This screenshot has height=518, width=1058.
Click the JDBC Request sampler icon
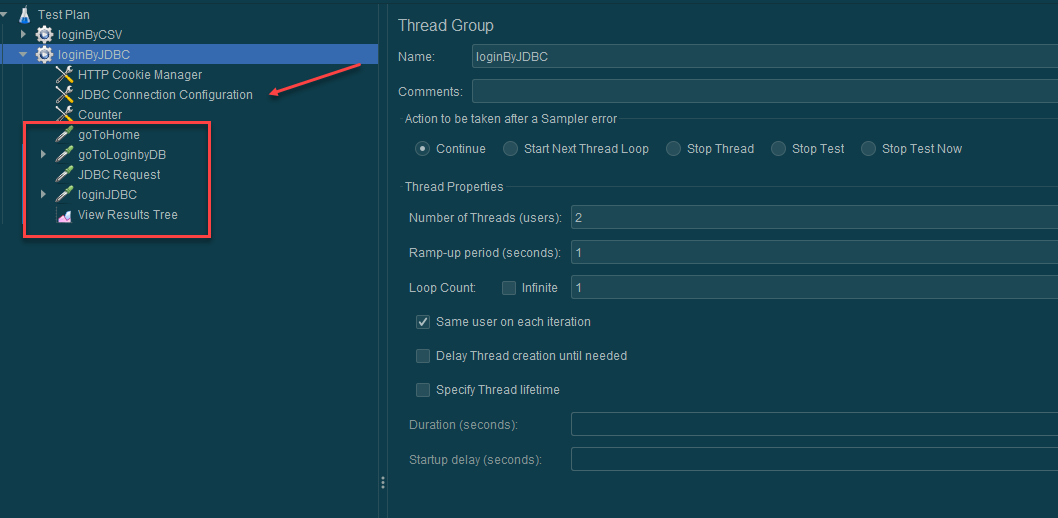coord(64,175)
